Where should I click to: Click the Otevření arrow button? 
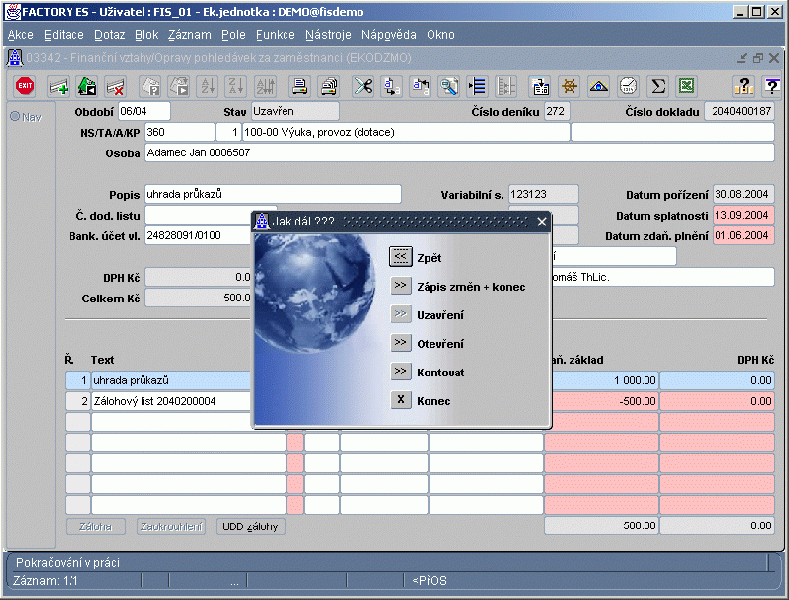pyautogui.click(x=401, y=343)
